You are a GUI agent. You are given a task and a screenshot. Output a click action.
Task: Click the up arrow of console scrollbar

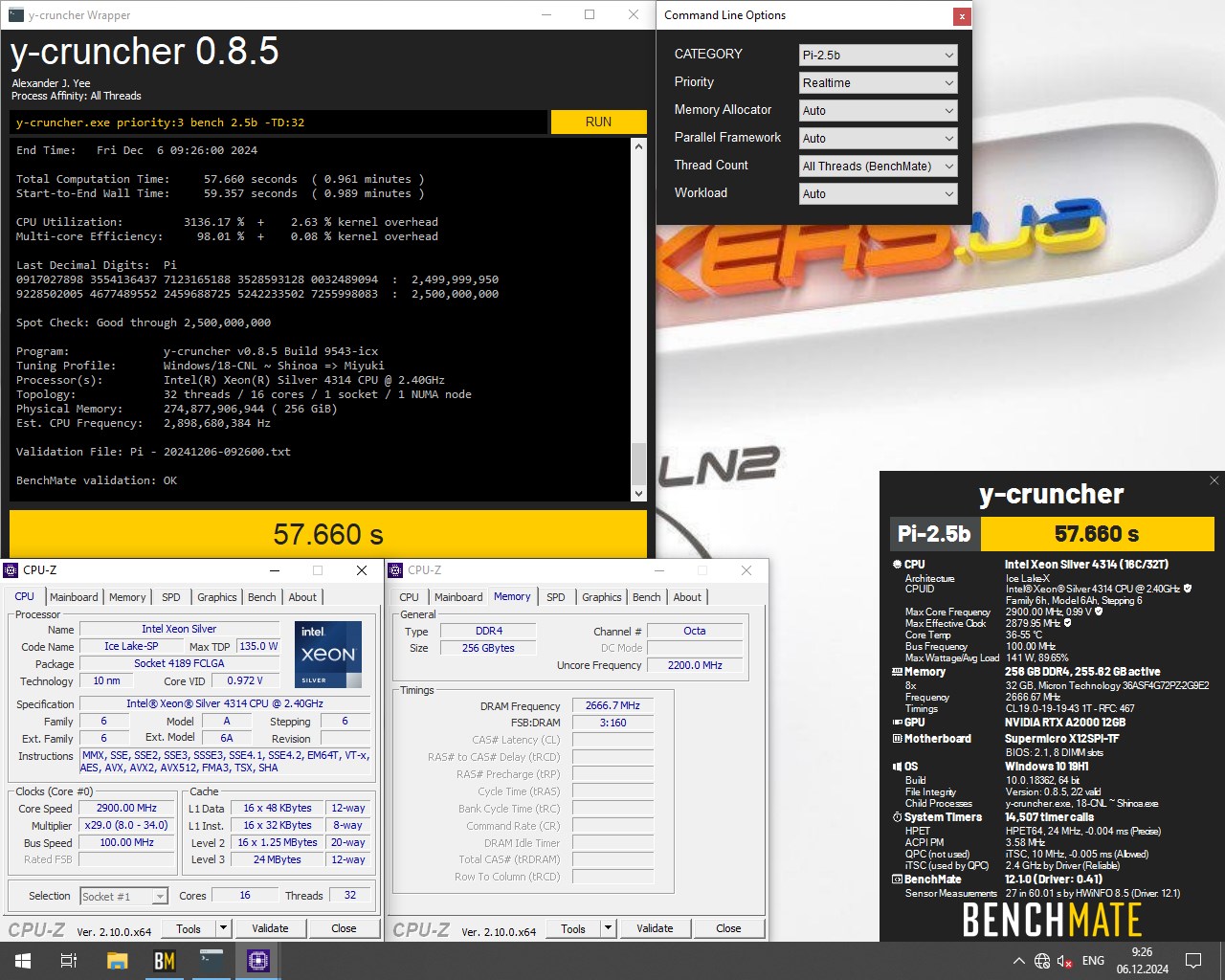[639, 146]
